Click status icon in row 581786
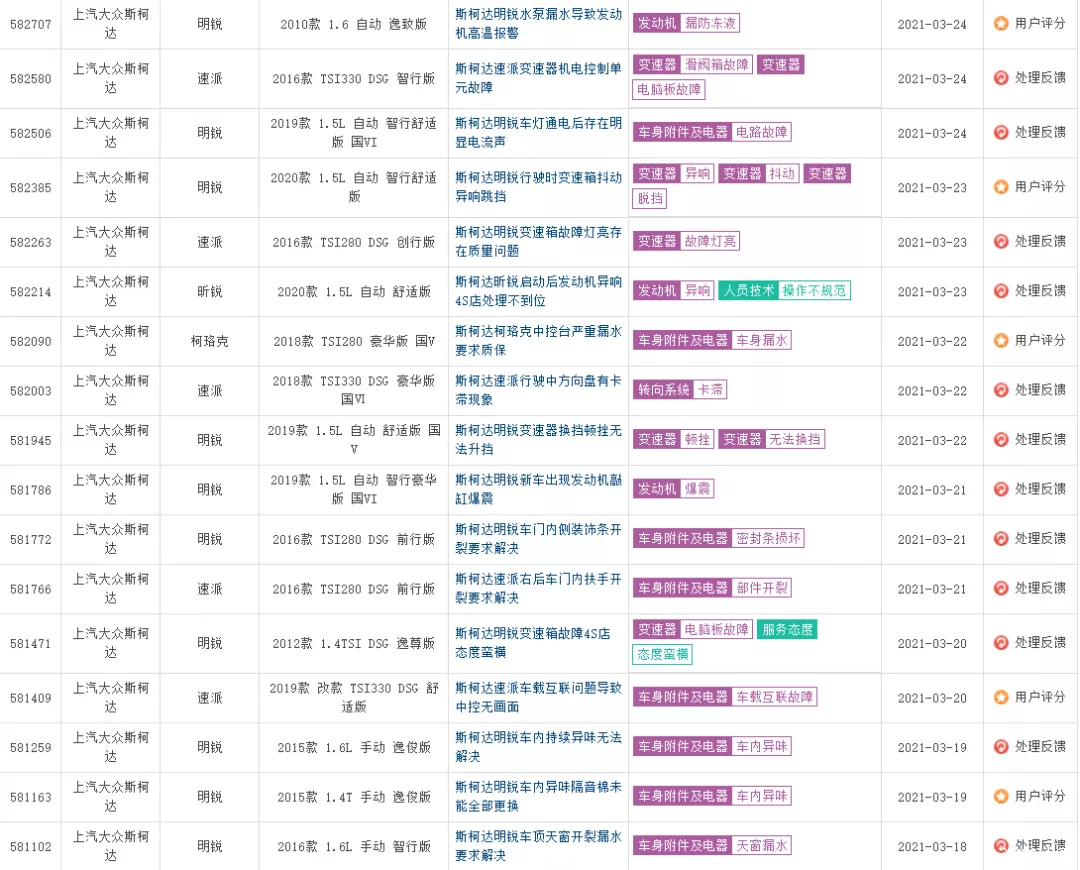1080x870 pixels. 1001,489
